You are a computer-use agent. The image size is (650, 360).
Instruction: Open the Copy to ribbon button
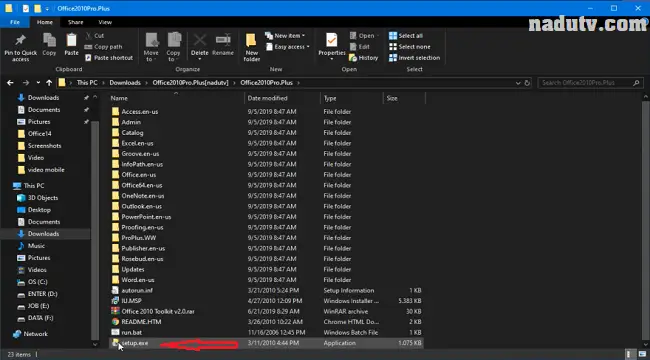(174, 47)
